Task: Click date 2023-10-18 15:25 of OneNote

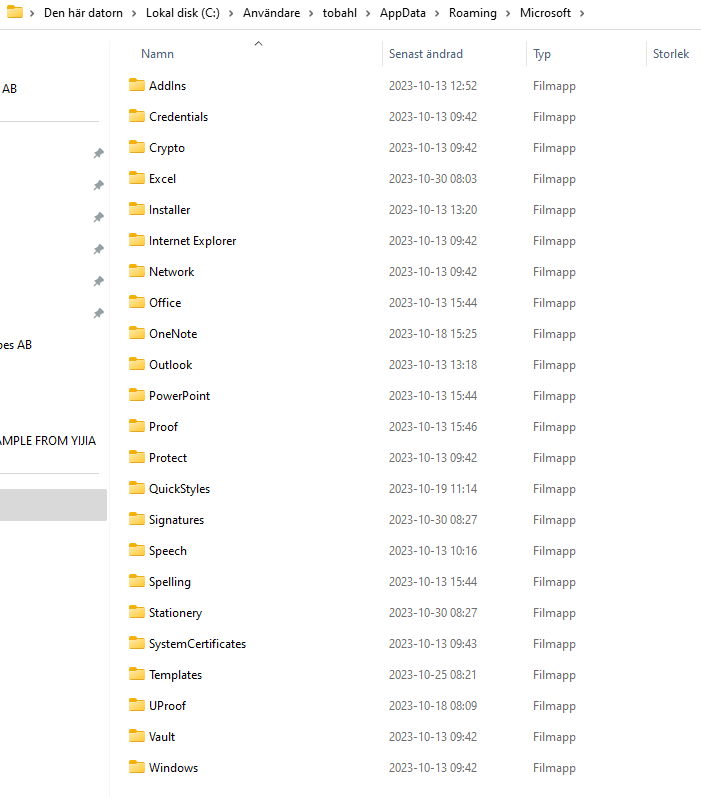Action: pos(433,333)
